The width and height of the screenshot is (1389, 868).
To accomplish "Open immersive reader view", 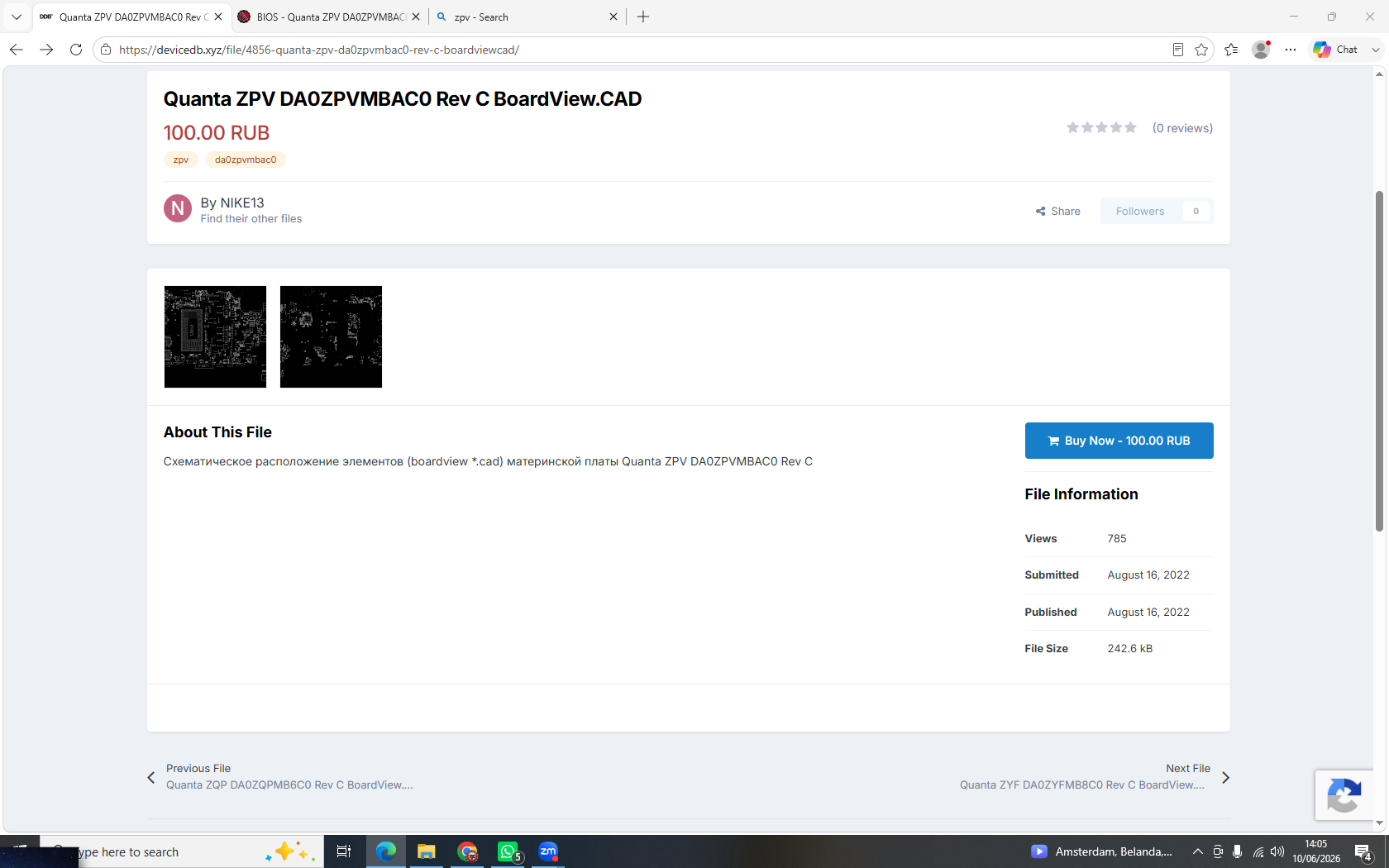I will point(1178,50).
